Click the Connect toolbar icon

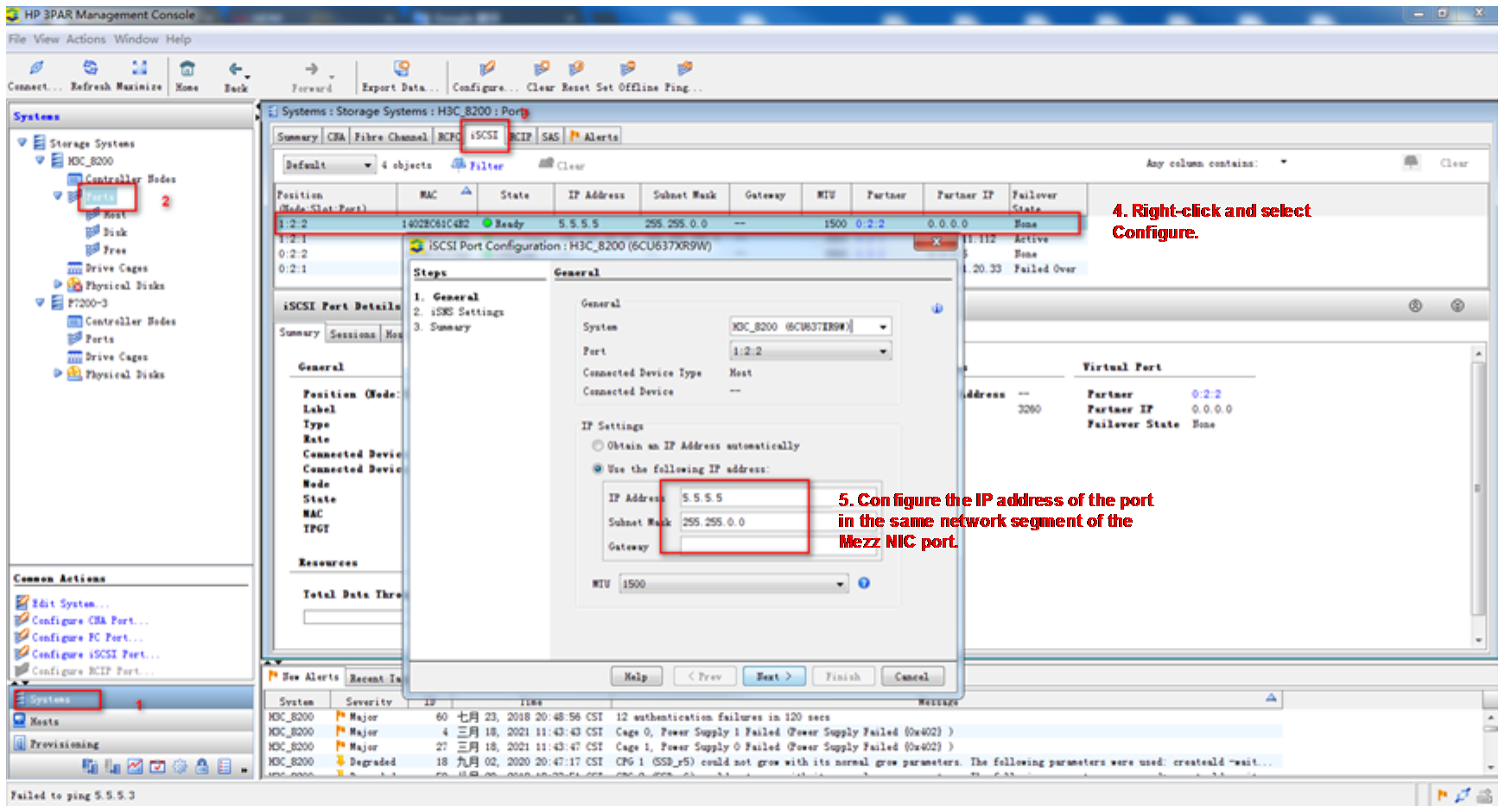point(36,67)
